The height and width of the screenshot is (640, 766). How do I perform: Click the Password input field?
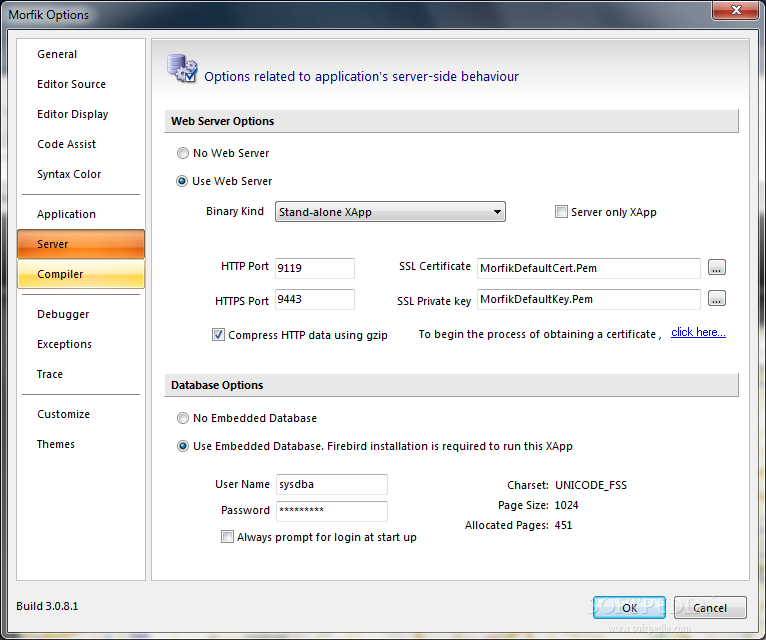point(332,511)
